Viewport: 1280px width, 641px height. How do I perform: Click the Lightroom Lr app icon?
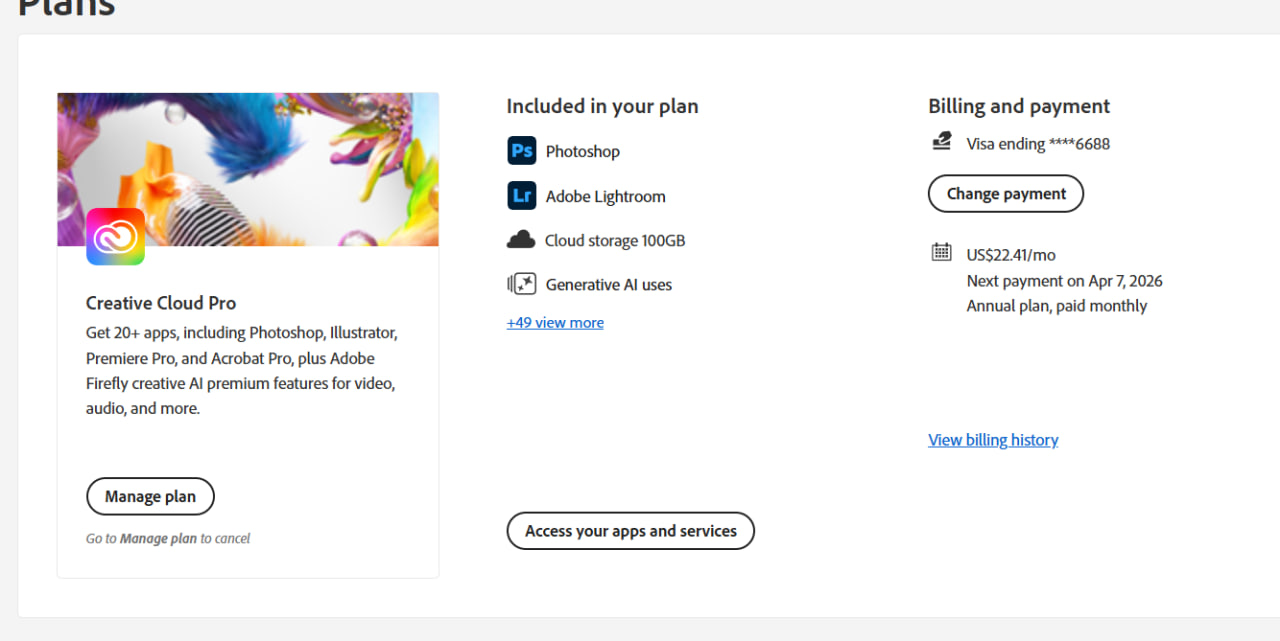pyautogui.click(x=521, y=196)
